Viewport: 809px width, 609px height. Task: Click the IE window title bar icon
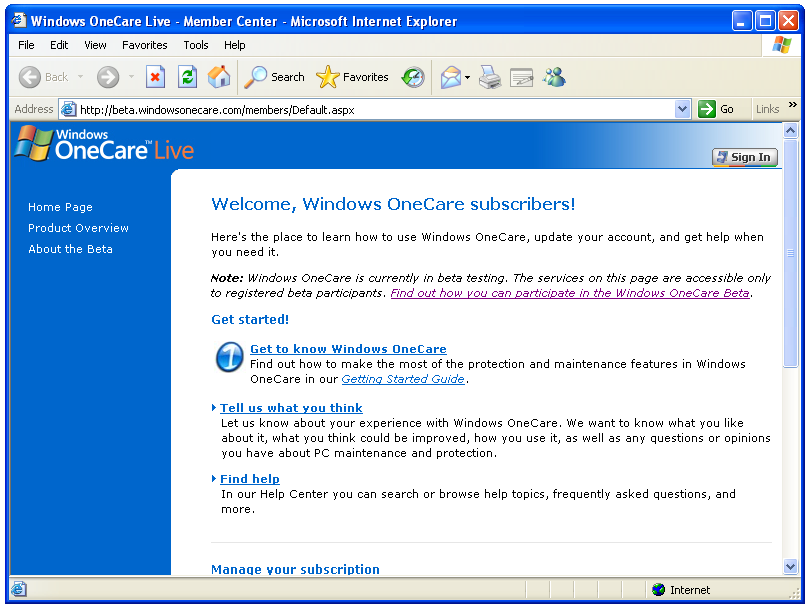20,21
